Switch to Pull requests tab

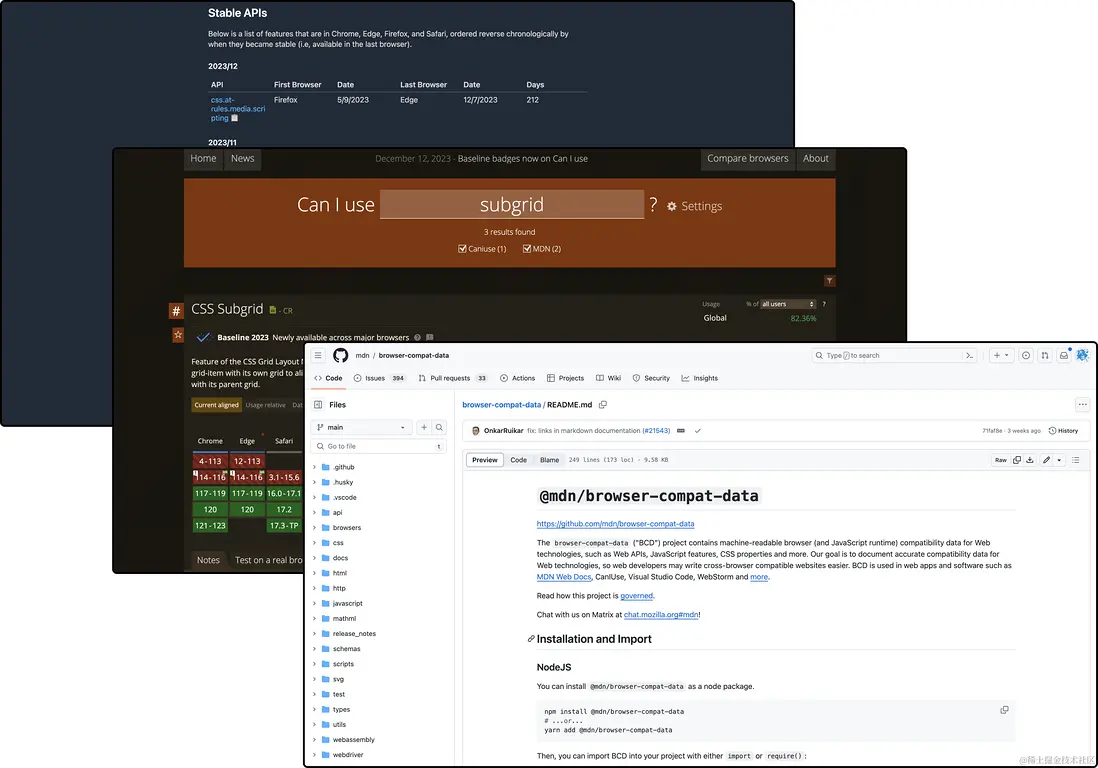point(452,378)
